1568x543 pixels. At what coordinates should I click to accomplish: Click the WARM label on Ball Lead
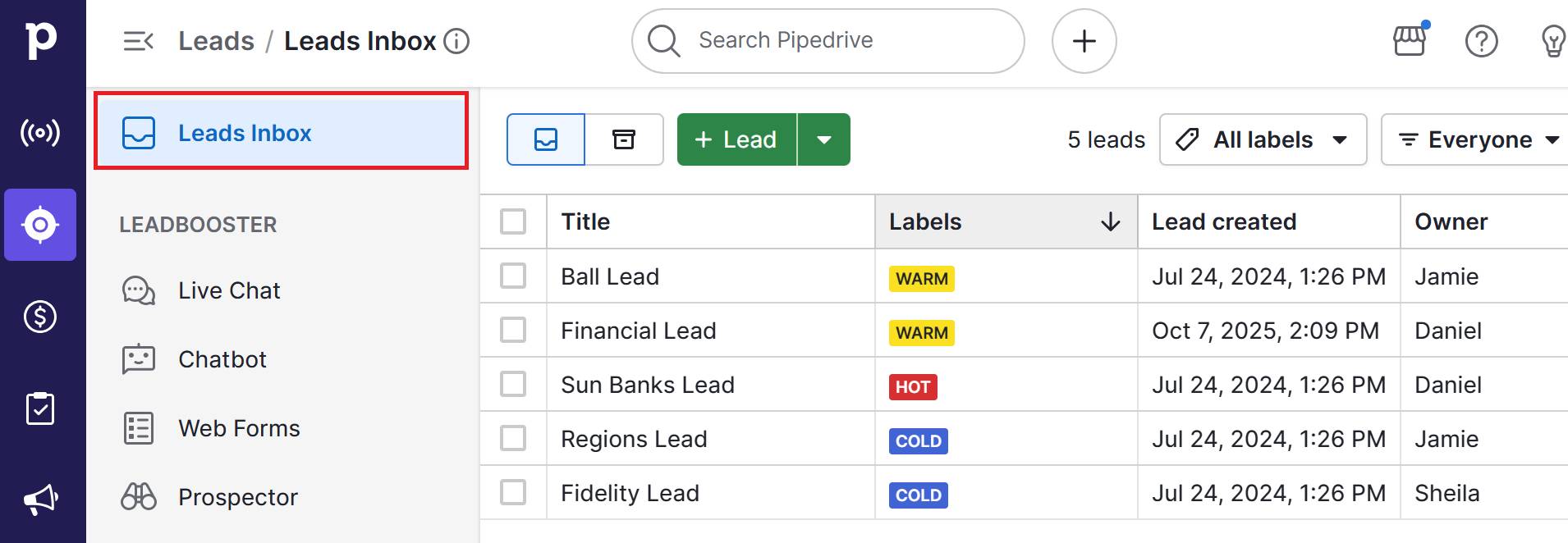(x=921, y=279)
